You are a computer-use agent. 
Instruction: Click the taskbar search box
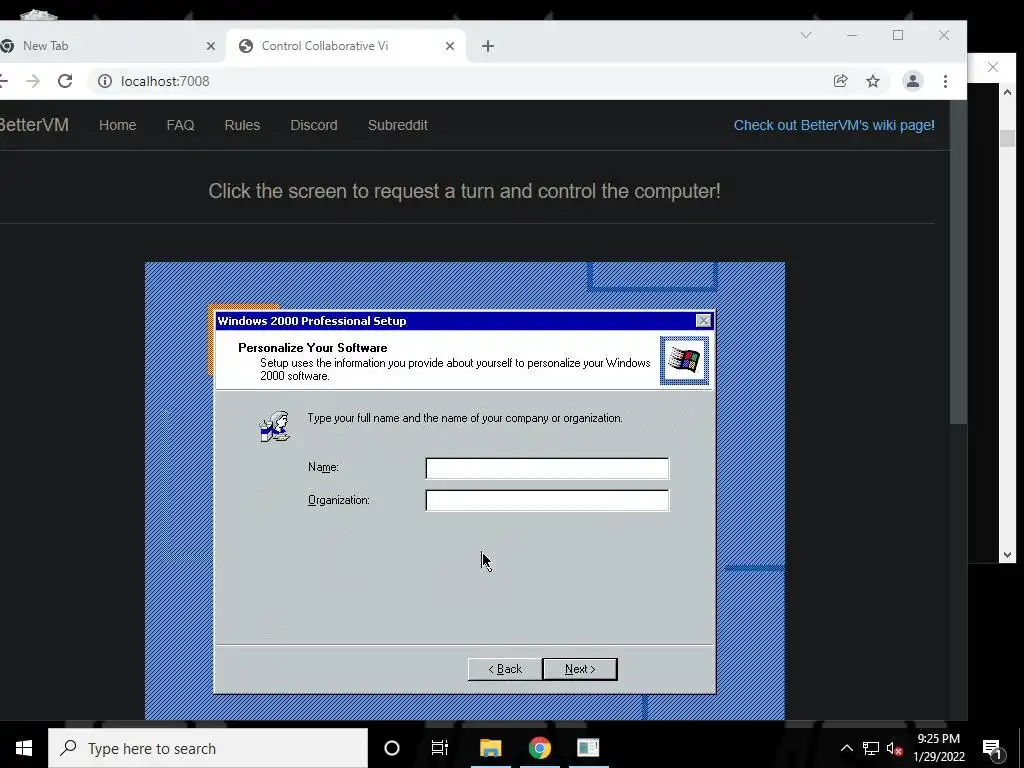click(208, 748)
